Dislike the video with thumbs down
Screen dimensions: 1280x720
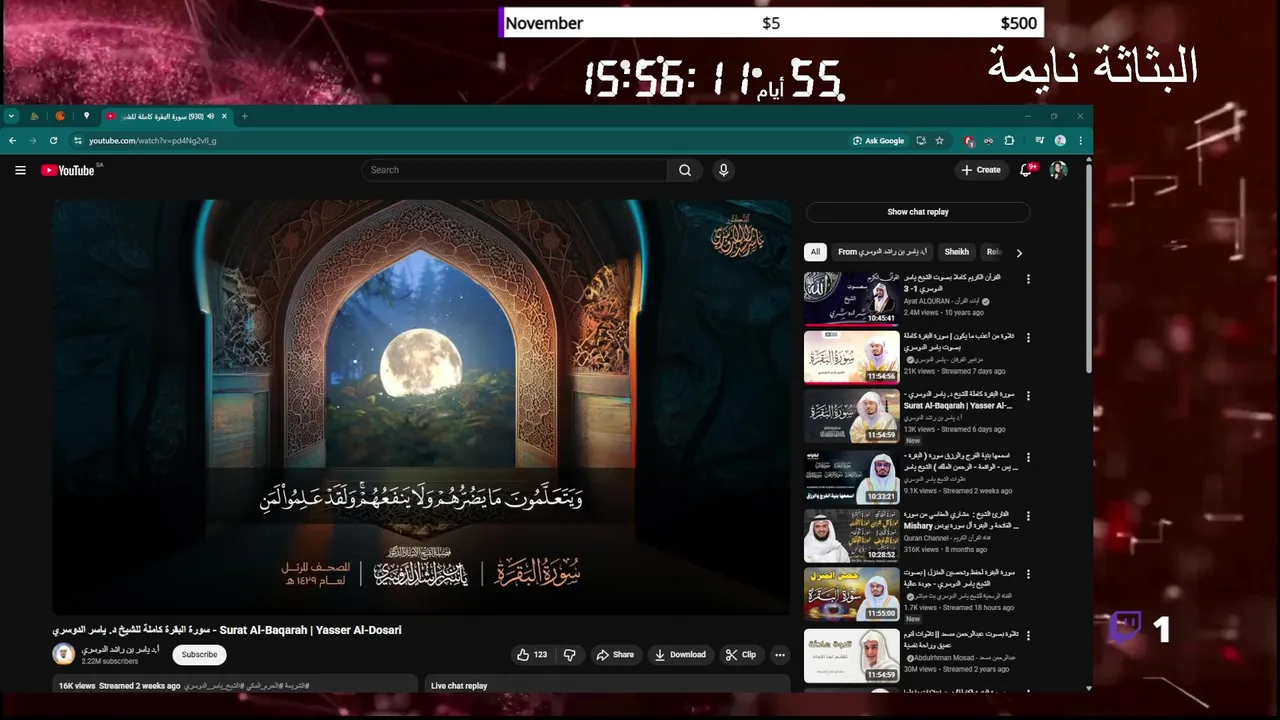(570, 655)
